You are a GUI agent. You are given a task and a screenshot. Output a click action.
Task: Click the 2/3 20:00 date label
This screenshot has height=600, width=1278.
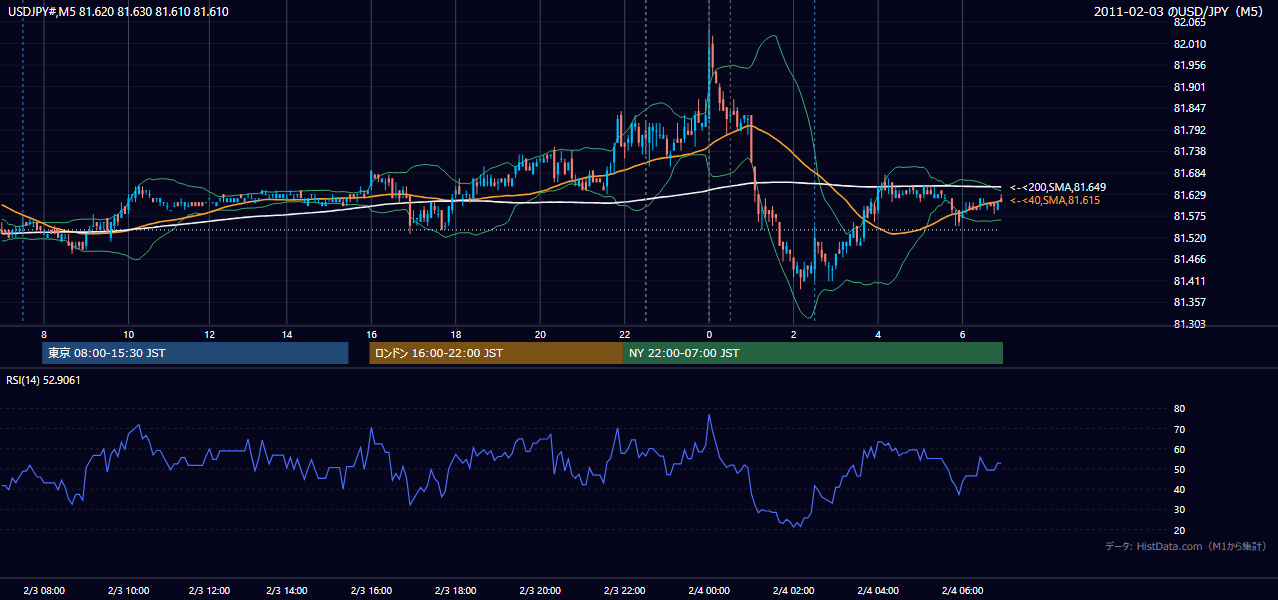[x=540, y=590]
